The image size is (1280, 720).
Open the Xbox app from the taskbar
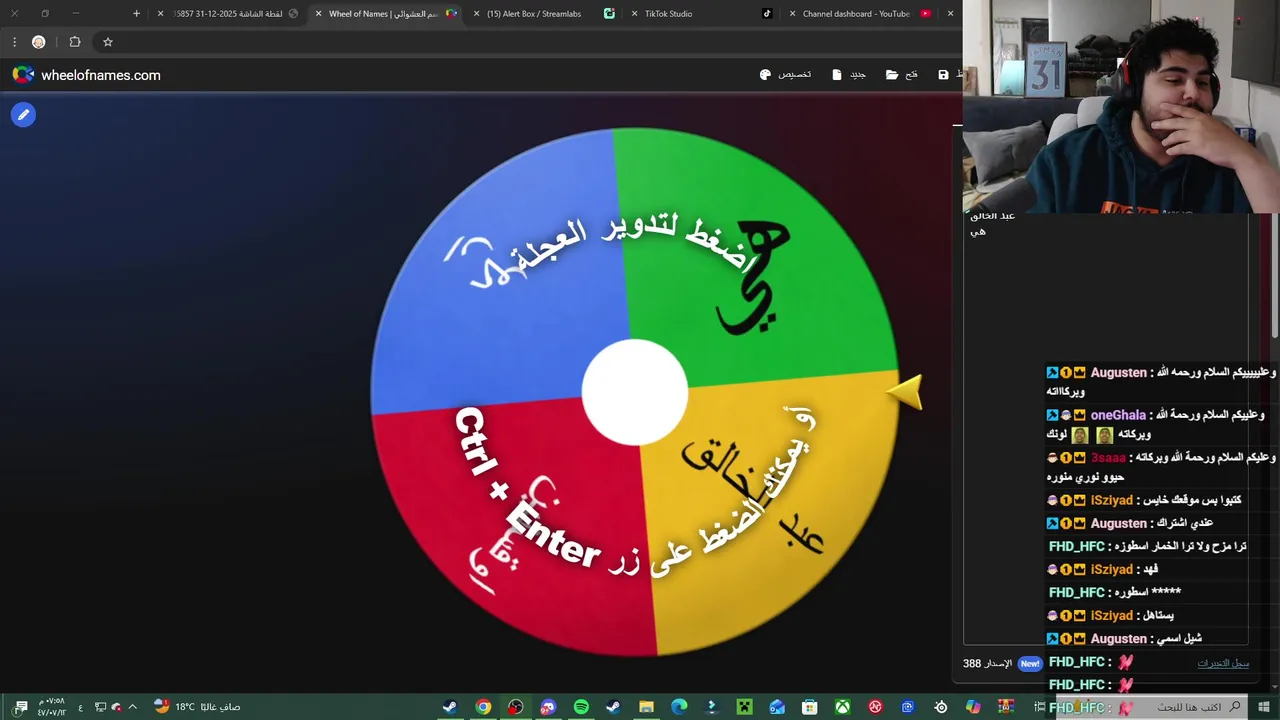pyautogui.click(x=843, y=707)
